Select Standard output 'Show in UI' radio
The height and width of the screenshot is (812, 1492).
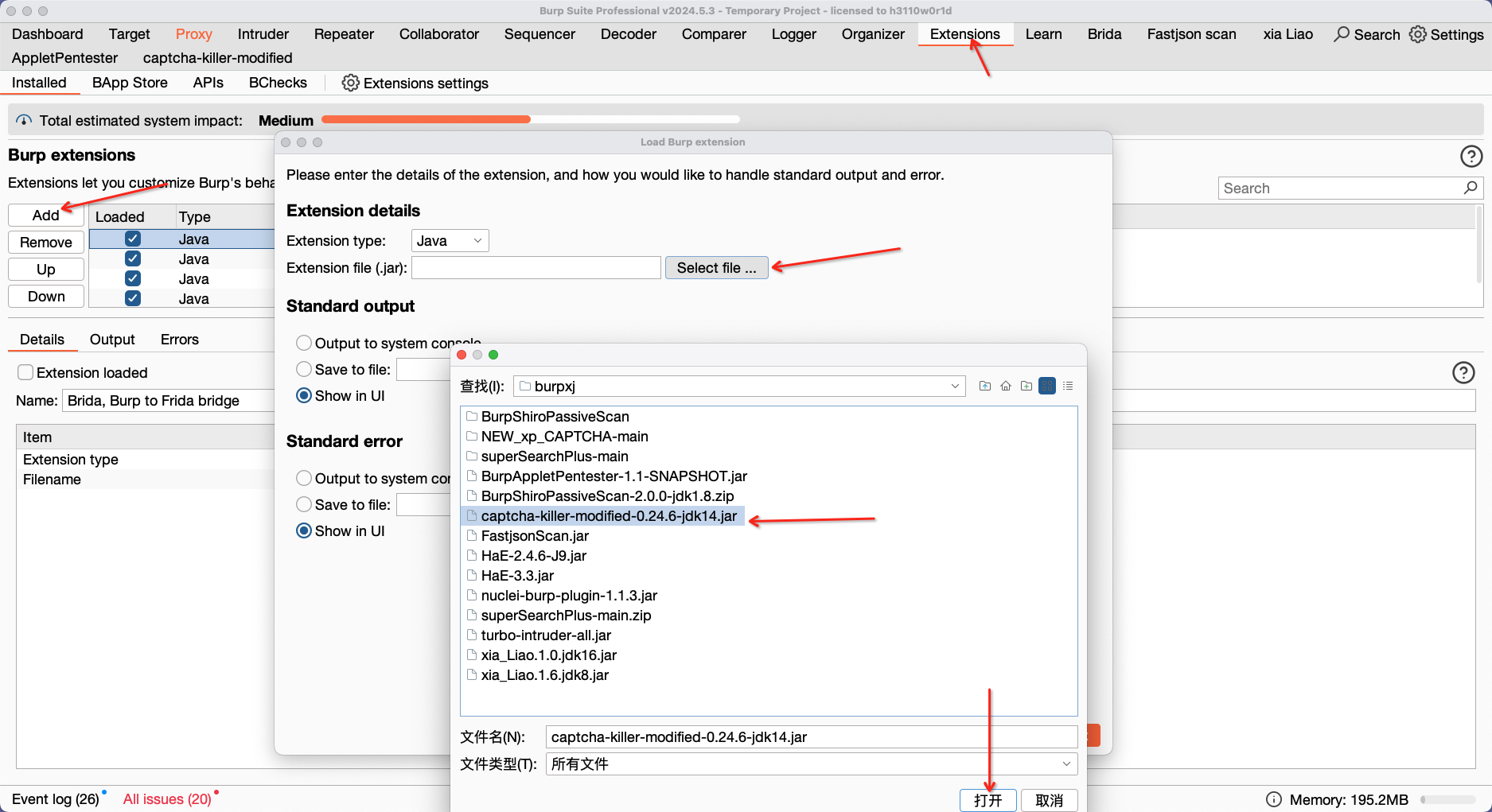tap(304, 395)
